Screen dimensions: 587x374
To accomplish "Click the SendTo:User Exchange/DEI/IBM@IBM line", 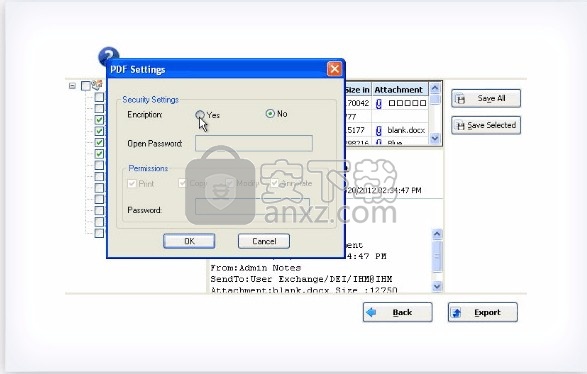I will click(301, 279).
